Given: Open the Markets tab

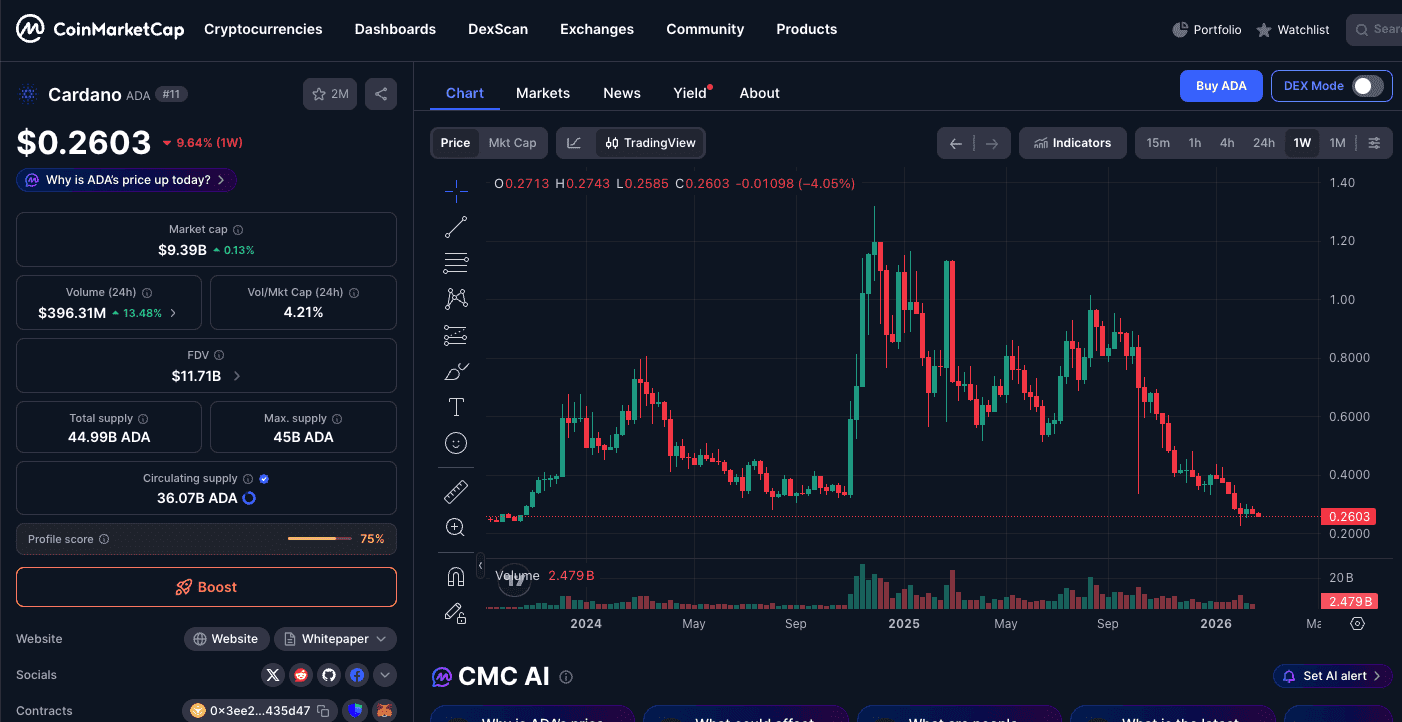Looking at the screenshot, I should click(543, 93).
